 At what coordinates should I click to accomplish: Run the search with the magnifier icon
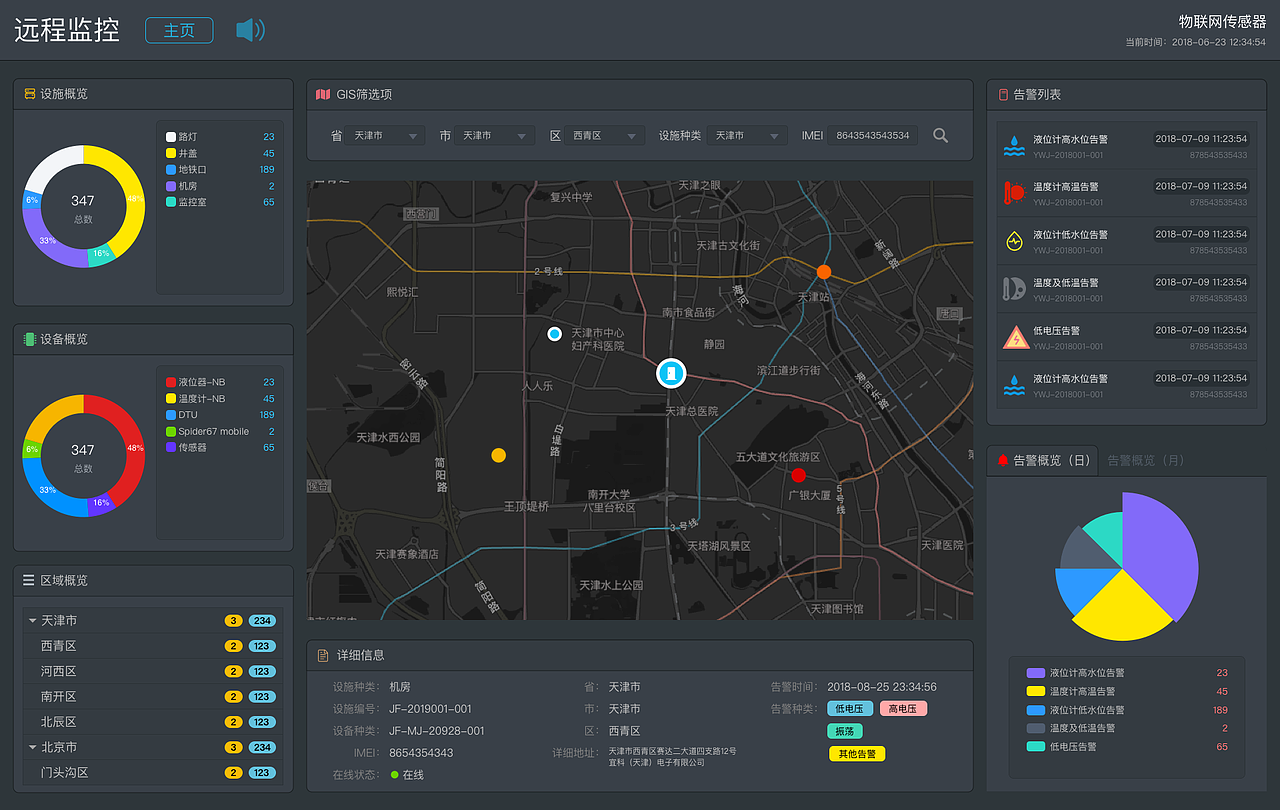click(940, 135)
